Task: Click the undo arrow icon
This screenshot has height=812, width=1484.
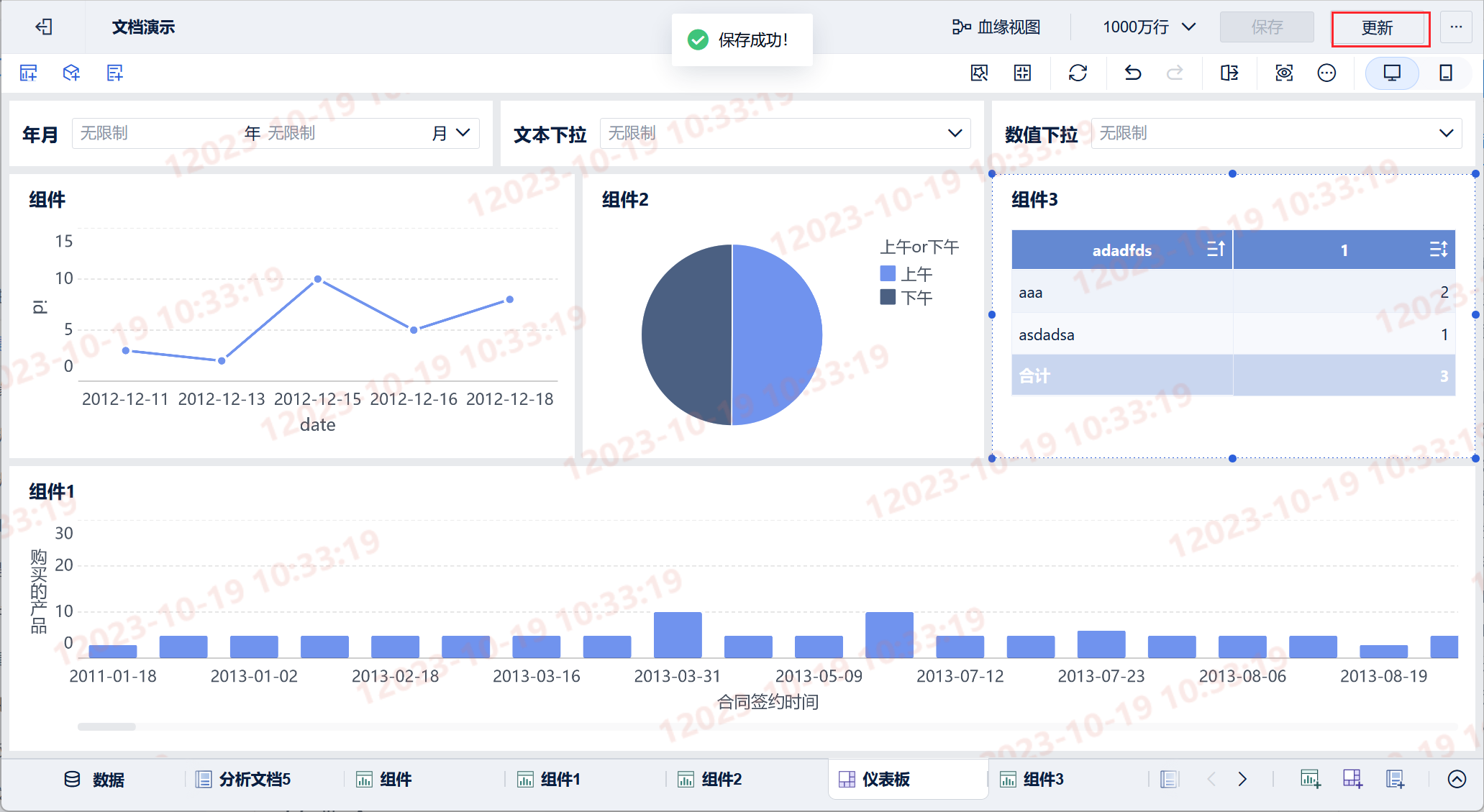Action: coord(1133,73)
